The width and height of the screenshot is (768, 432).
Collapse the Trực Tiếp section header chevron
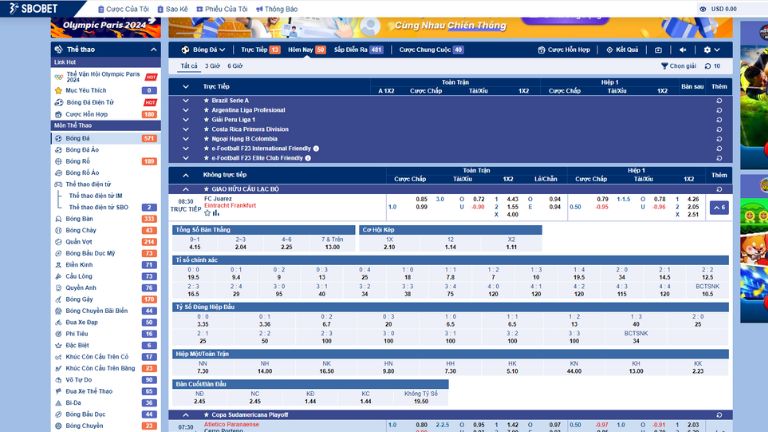pyautogui.click(x=186, y=86)
